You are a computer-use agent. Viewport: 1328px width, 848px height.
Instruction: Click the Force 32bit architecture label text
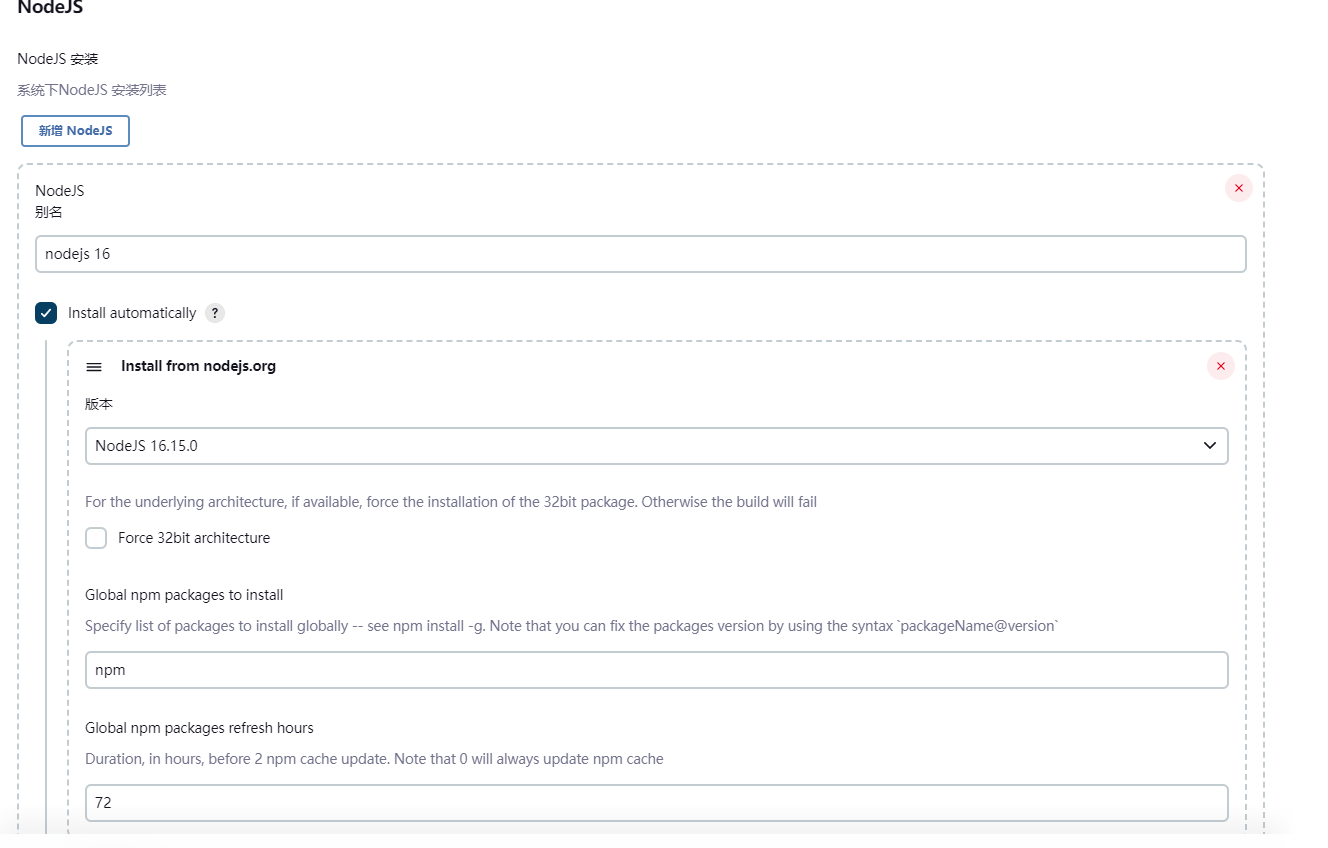click(194, 538)
